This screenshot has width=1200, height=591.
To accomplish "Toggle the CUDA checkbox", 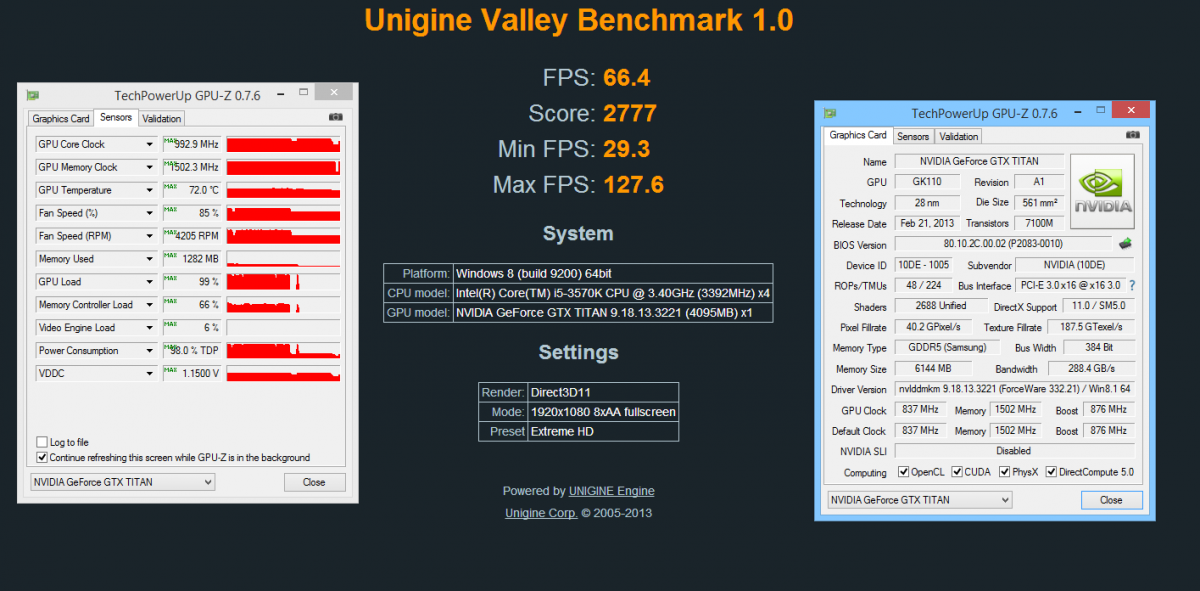I will coord(957,472).
